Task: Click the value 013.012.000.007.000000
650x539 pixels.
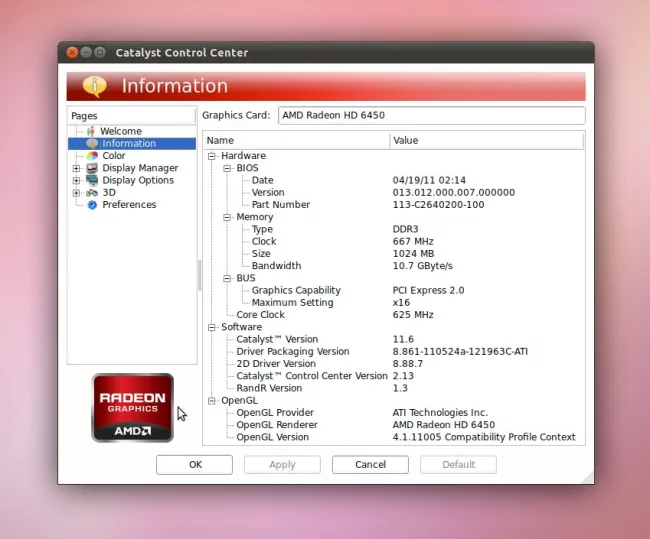Action: click(x=454, y=193)
